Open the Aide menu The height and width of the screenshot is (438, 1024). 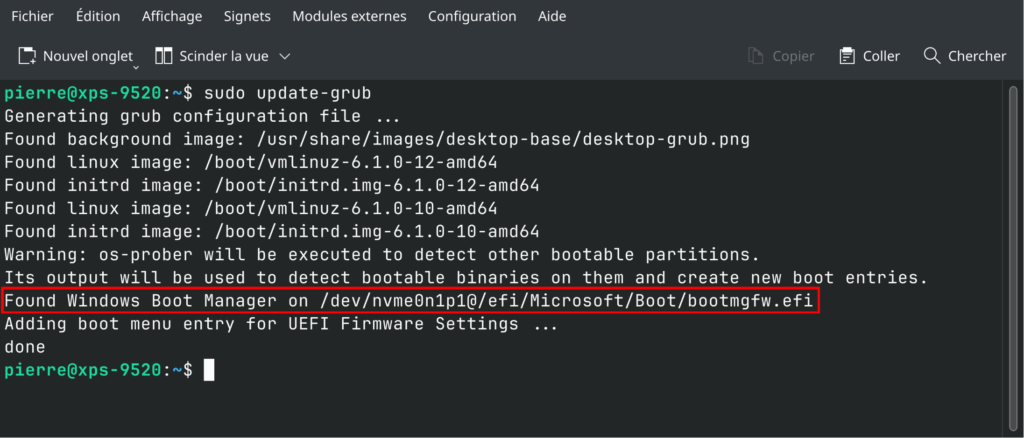[x=552, y=16]
